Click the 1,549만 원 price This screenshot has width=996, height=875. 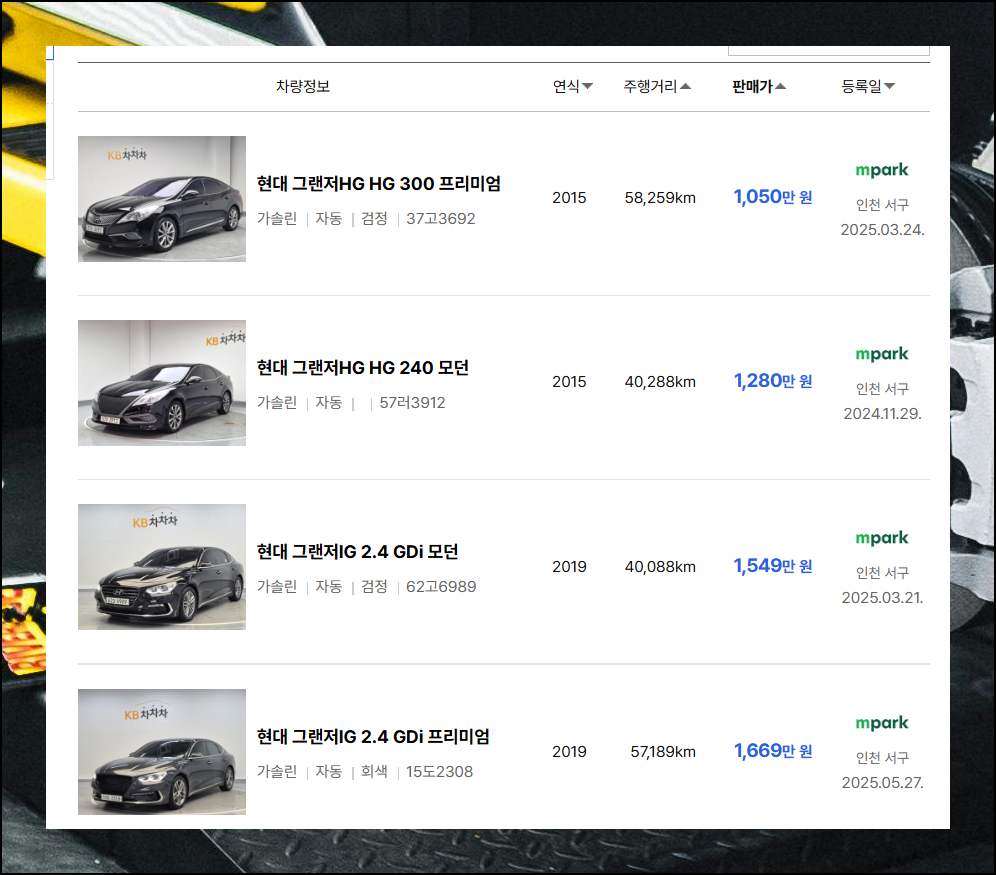tap(773, 566)
